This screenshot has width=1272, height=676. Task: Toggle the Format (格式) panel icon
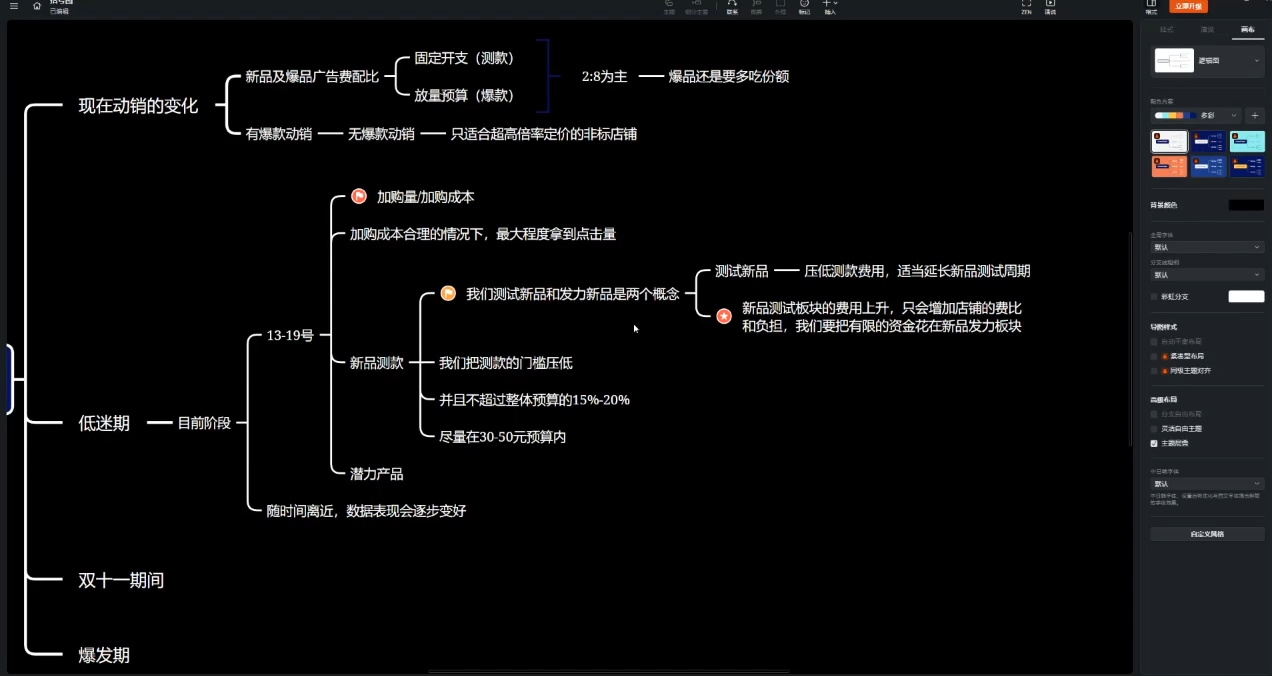pos(1151,5)
